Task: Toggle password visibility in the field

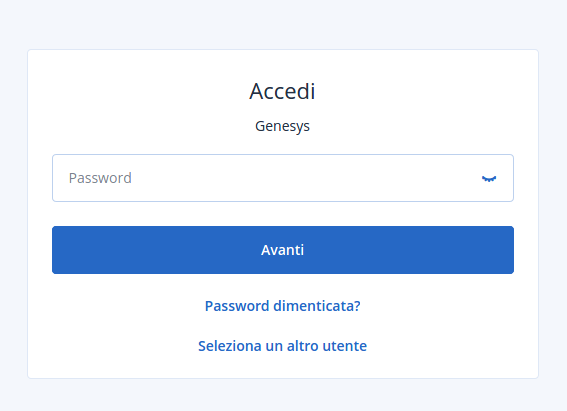Action: coord(489,179)
